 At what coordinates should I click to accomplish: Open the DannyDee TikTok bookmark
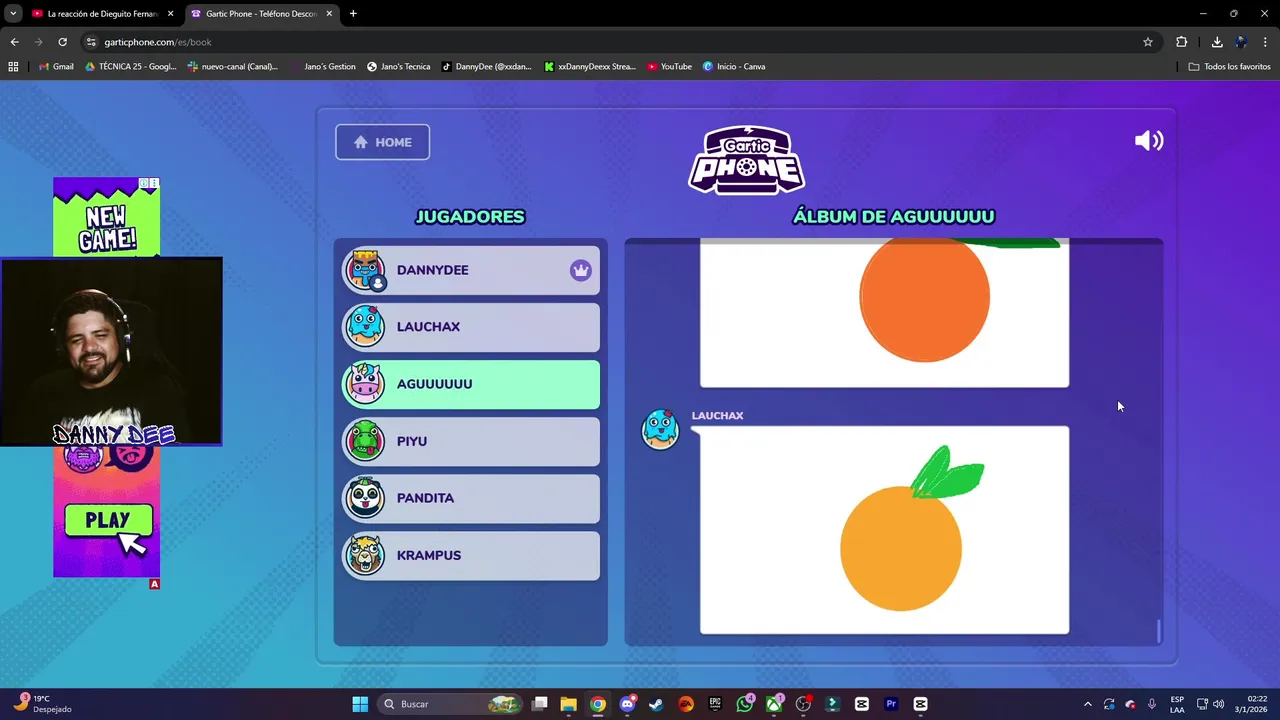[487, 67]
